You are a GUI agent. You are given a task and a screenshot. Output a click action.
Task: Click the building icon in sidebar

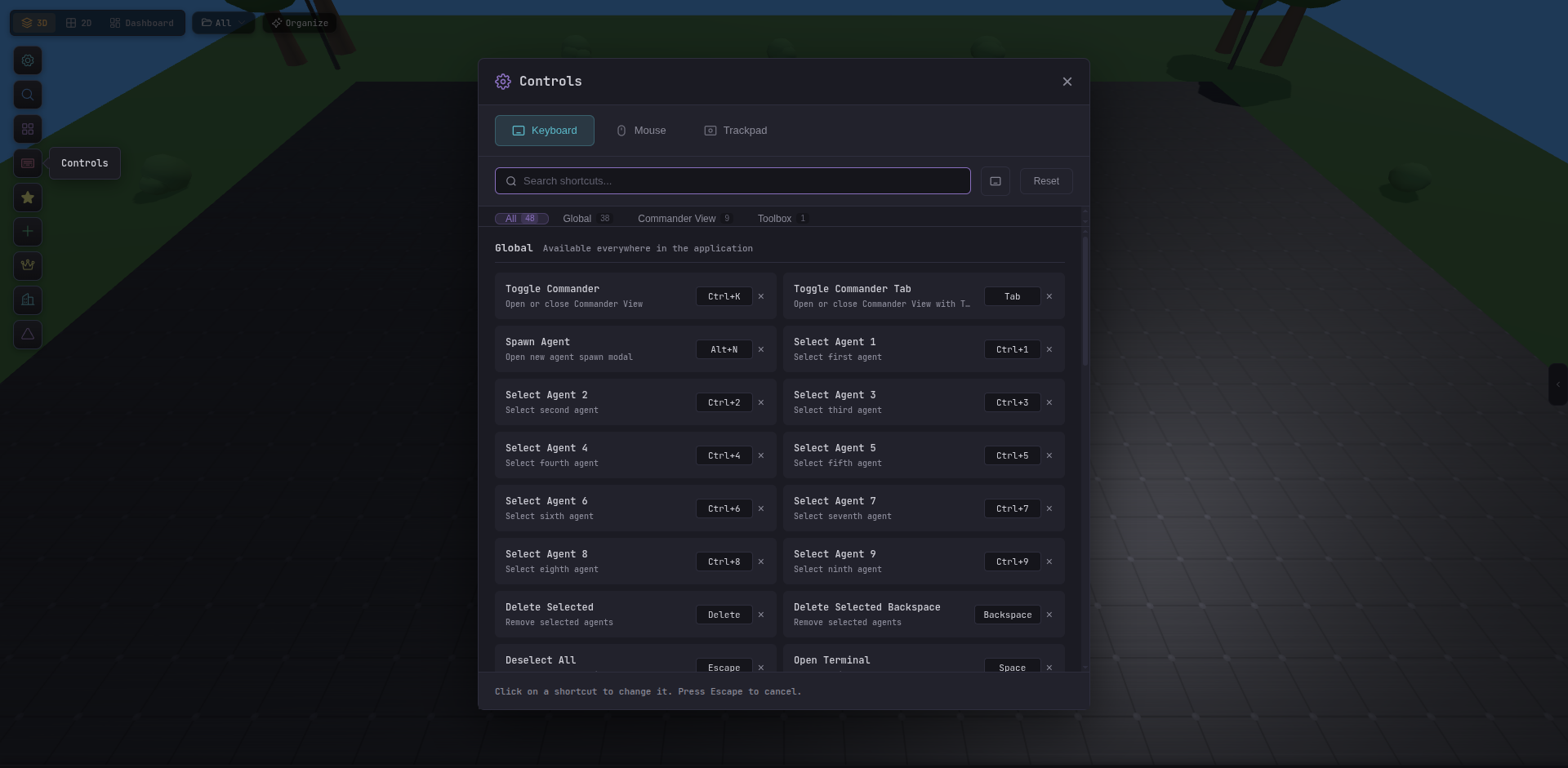28,300
